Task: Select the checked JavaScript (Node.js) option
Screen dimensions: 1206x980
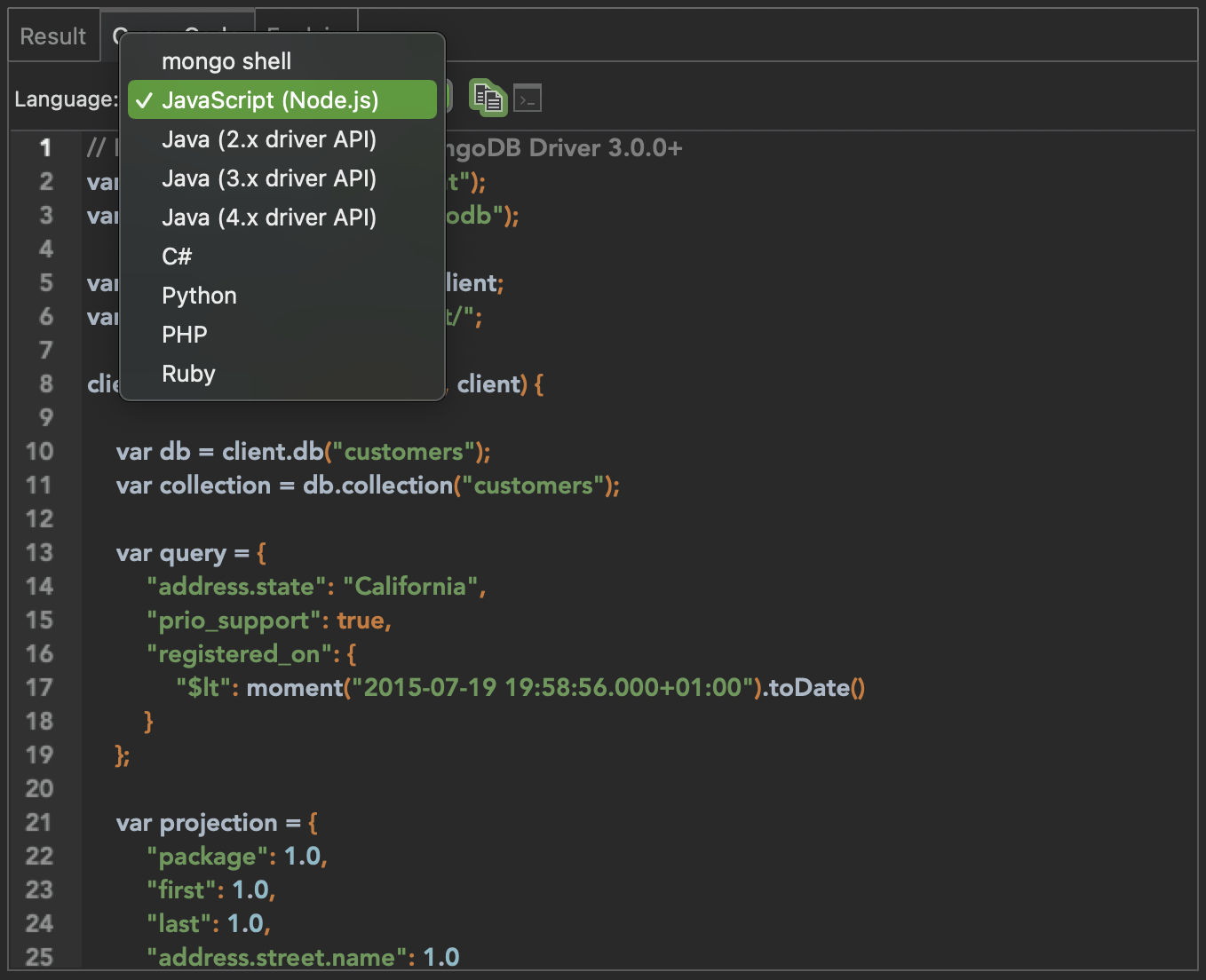Action: [x=270, y=100]
